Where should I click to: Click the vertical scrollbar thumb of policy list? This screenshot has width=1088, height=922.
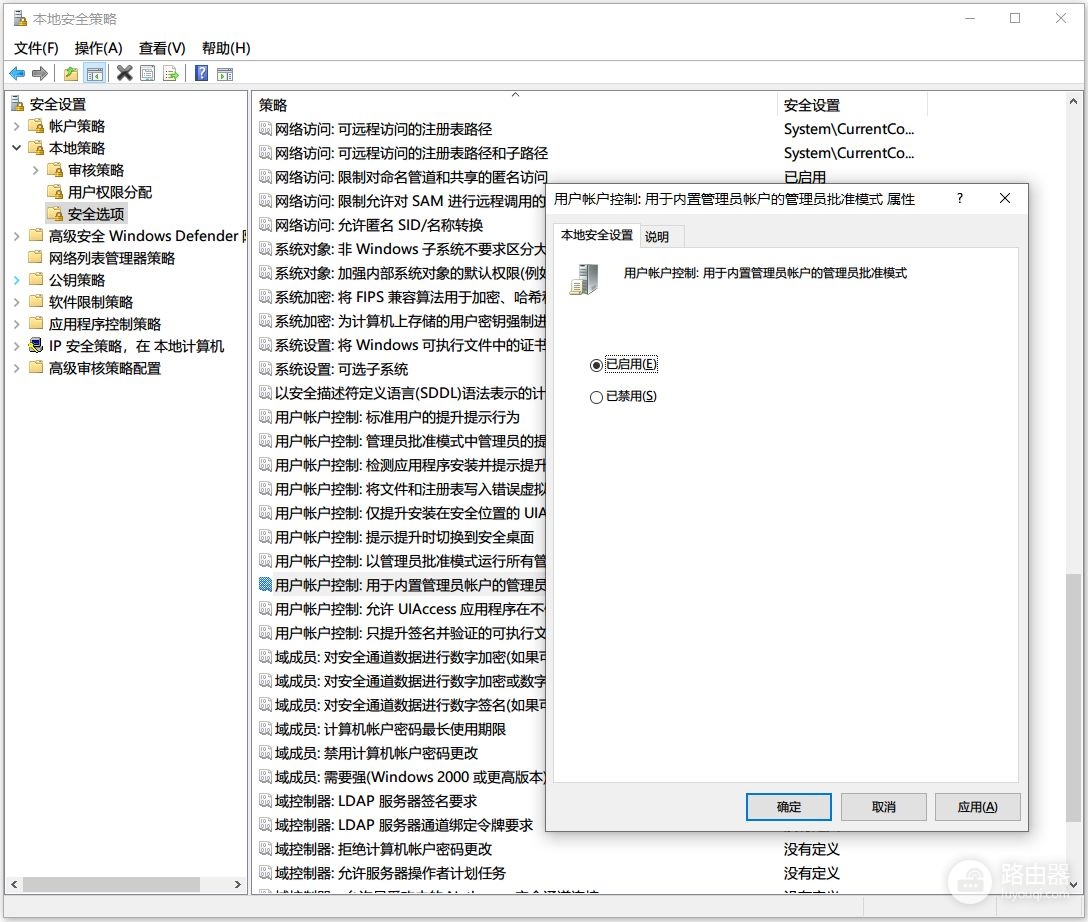[1073, 697]
